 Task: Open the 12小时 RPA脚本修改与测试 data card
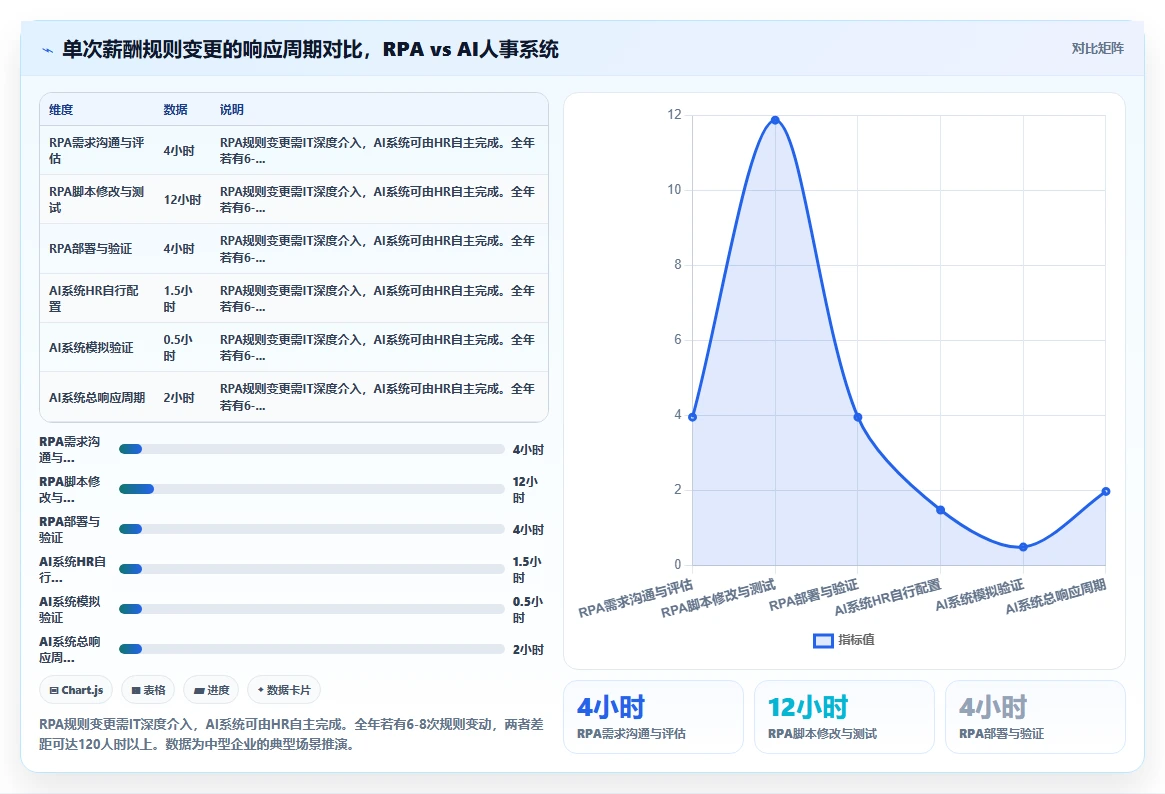844,717
